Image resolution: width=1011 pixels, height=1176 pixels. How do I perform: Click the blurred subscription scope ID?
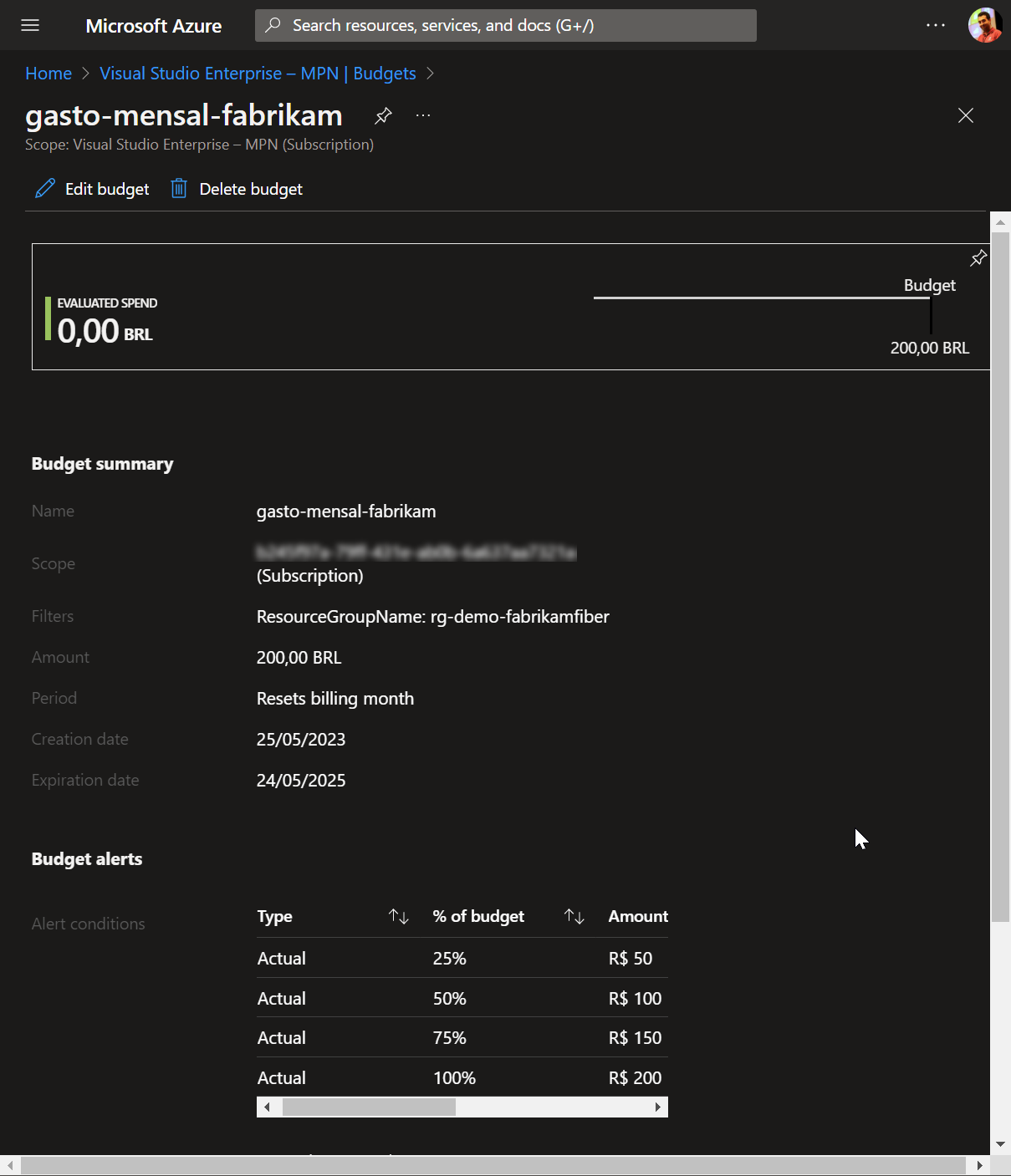tap(416, 552)
